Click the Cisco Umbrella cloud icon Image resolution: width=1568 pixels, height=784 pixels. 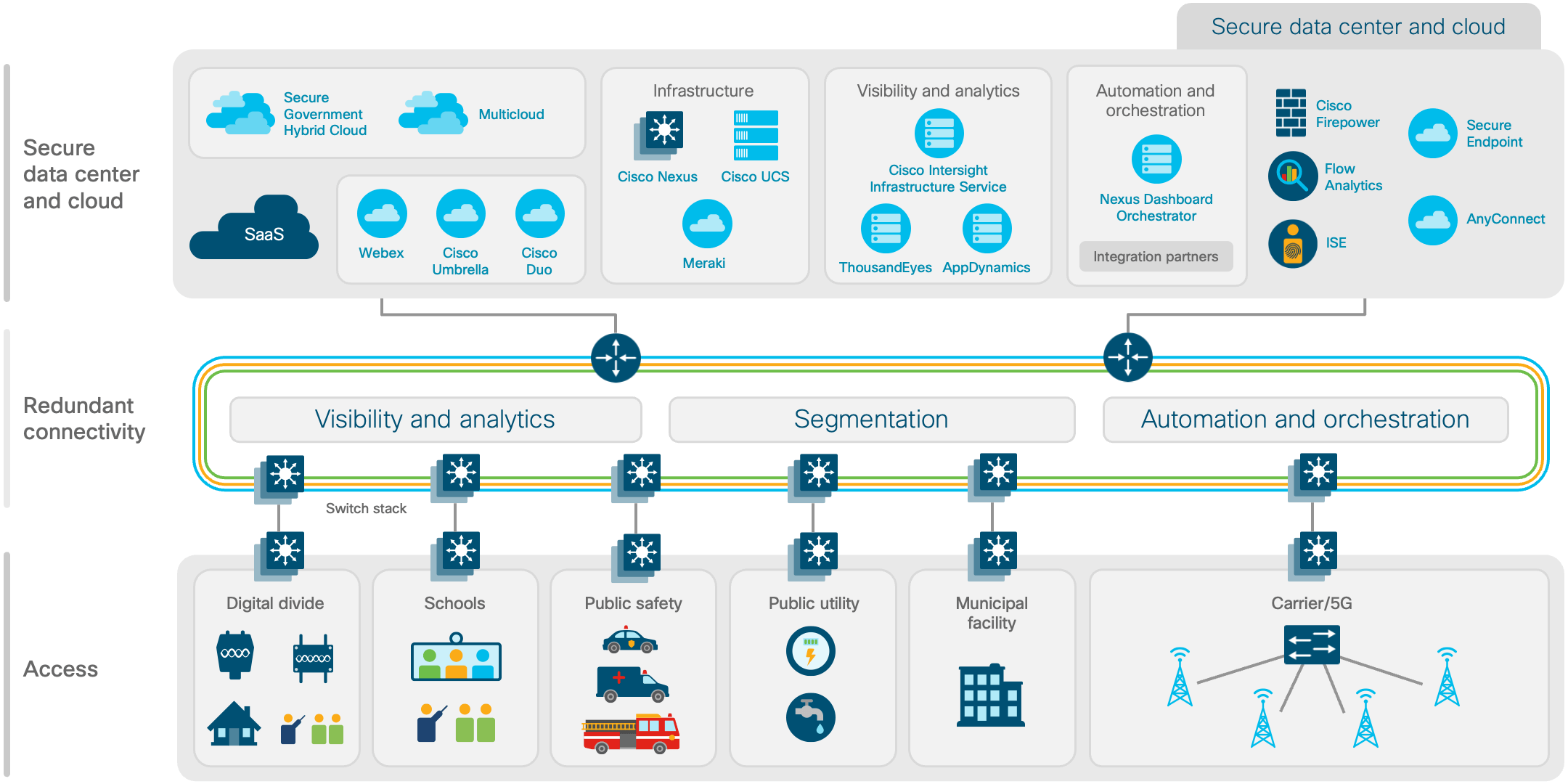(x=461, y=213)
